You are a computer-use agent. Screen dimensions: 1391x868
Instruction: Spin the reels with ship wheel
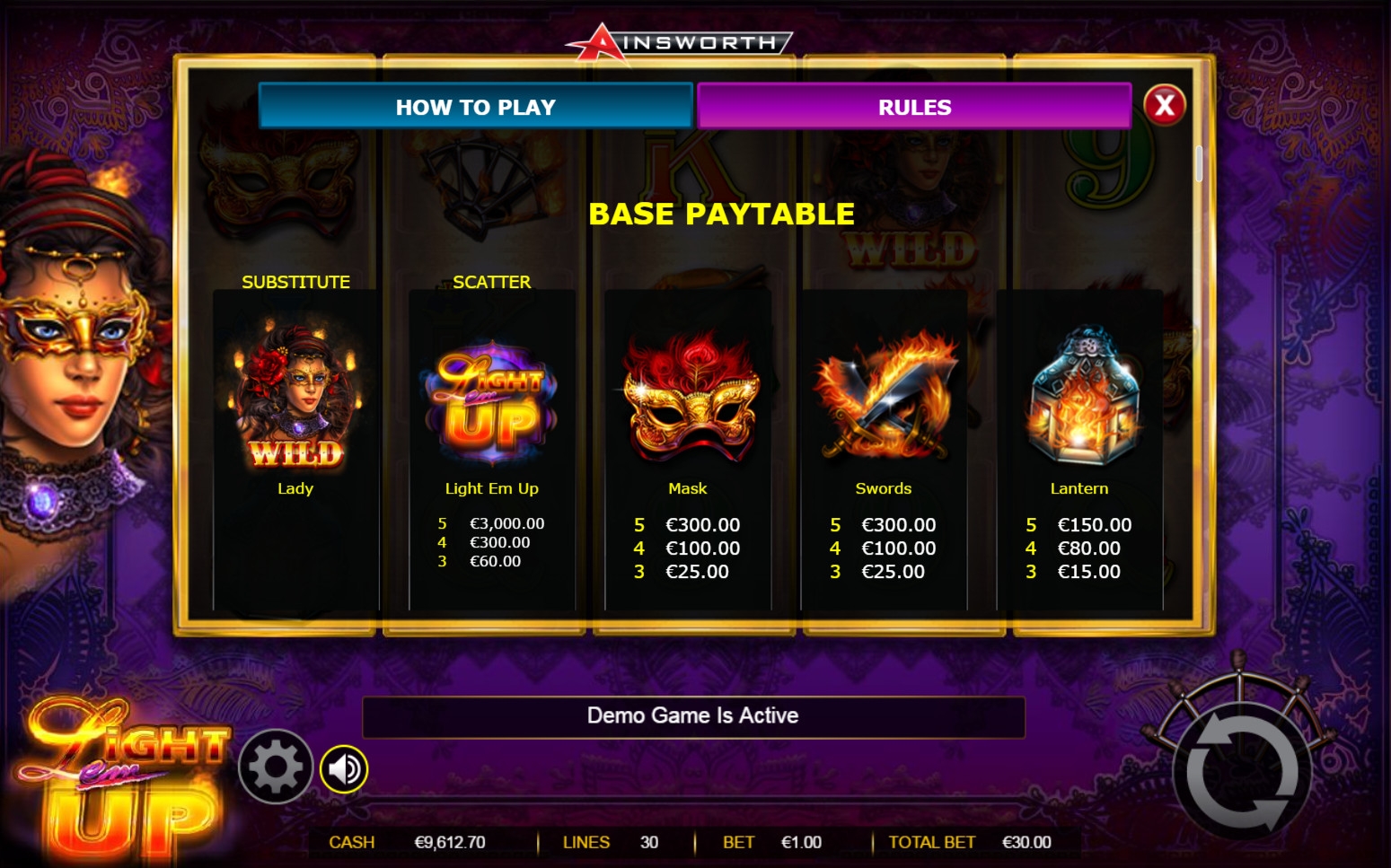1242,772
